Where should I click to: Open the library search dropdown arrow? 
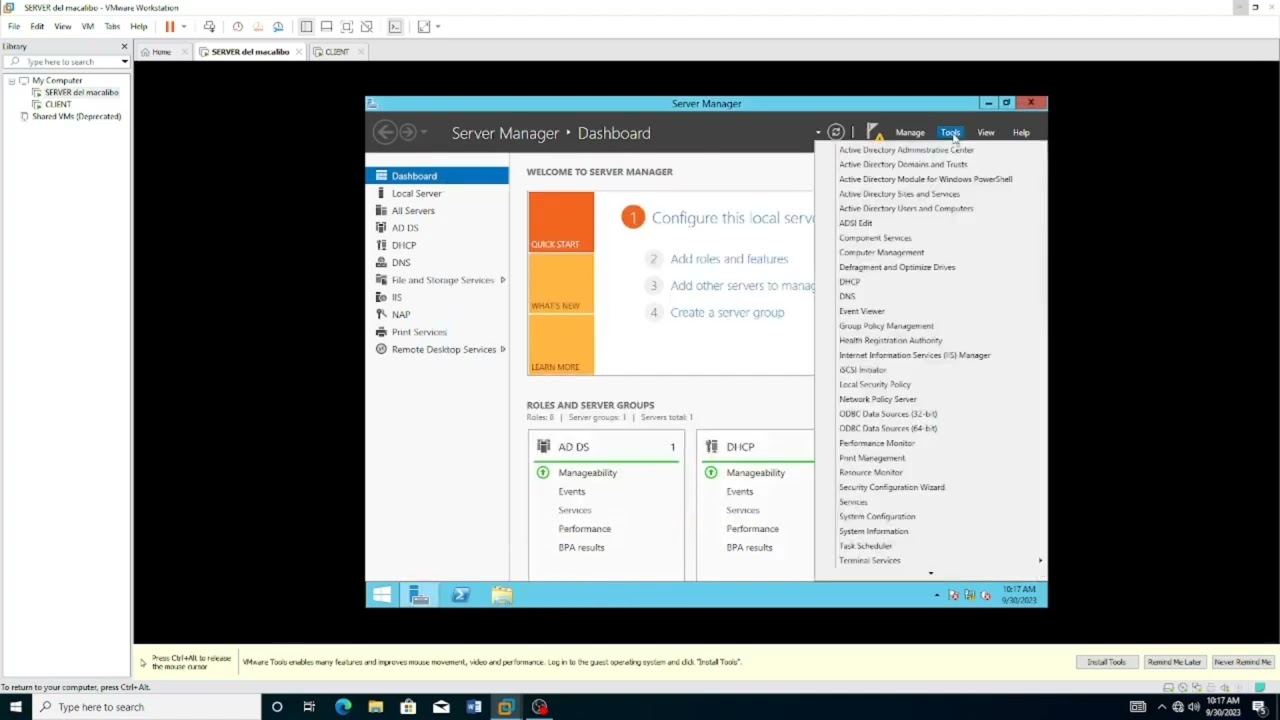click(x=124, y=62)
